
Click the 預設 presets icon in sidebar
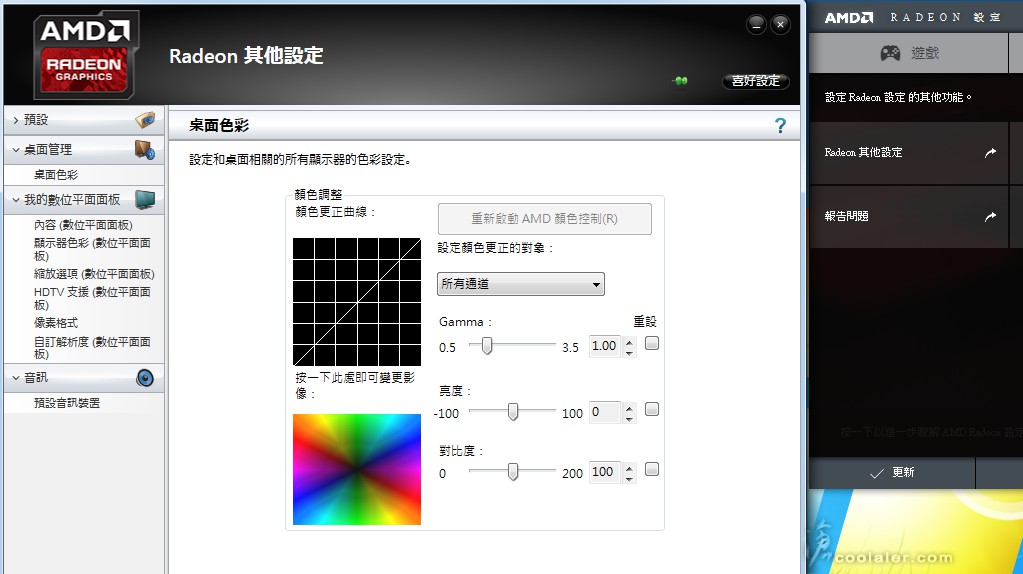coord(145,119)
